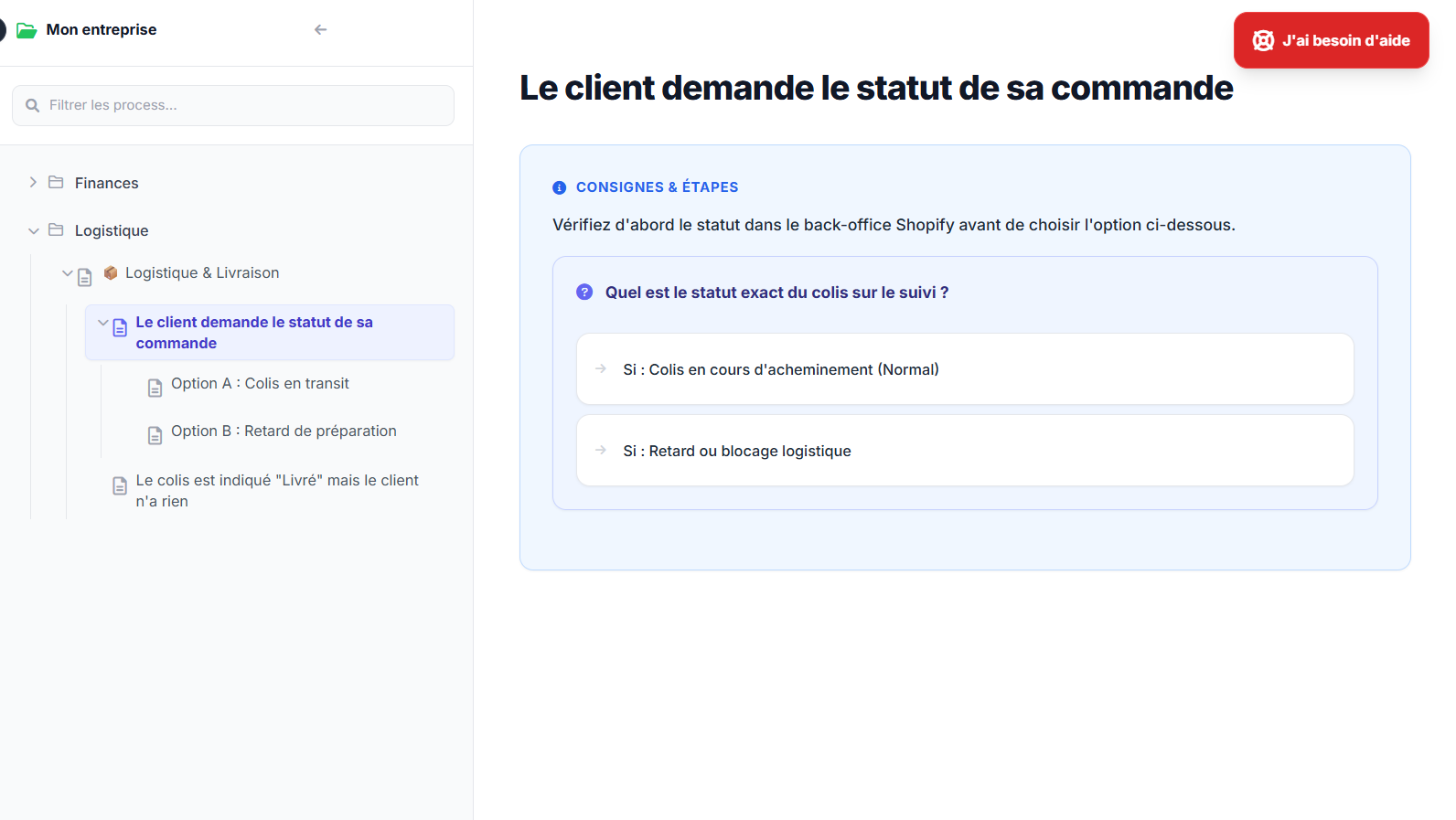Click the blue info icon near Consignes & Étapes
Screen dimensions: 1456x820
click(x=560, y=187)
